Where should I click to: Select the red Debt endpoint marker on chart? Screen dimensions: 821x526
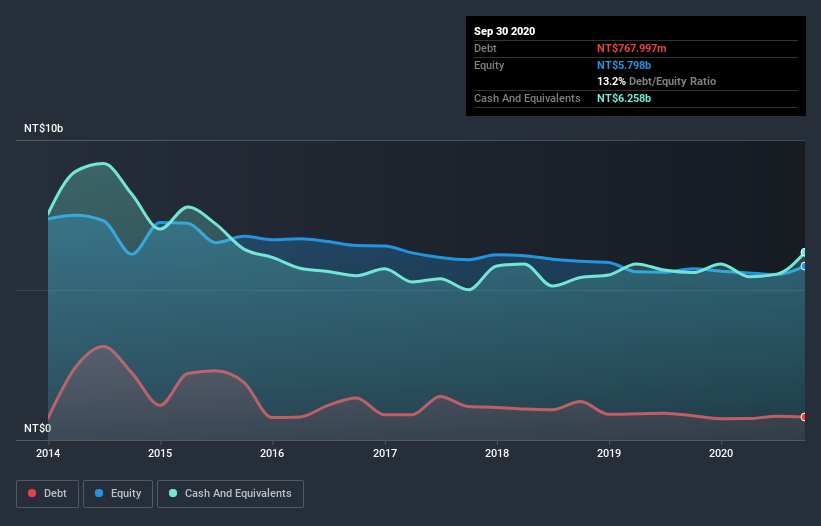804,417
